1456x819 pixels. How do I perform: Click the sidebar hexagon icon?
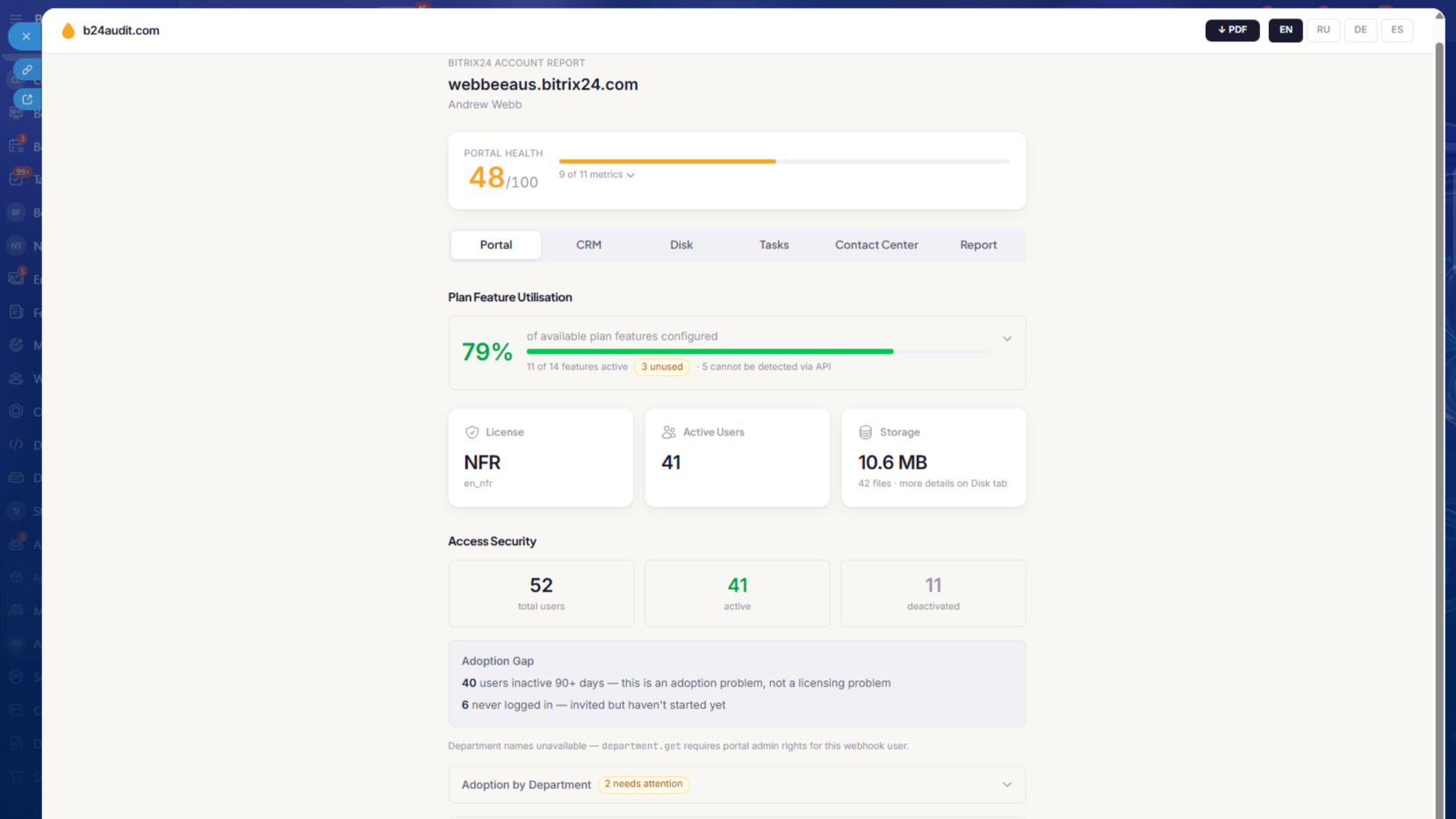(x=16, y=411)
